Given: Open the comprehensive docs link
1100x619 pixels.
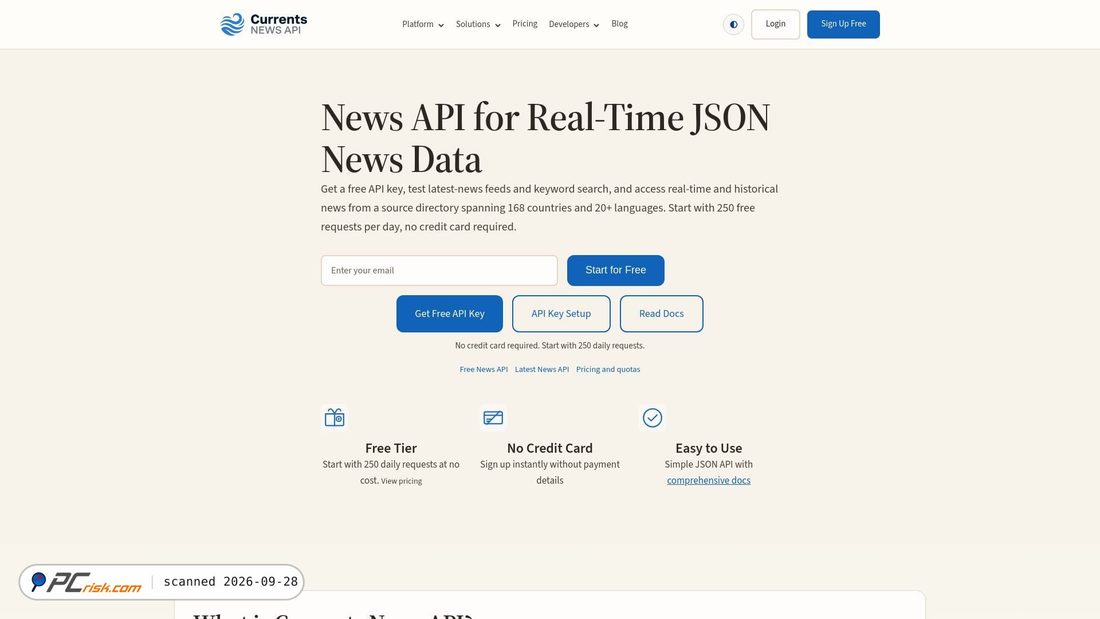Looking at the screenshot, I should tap(709, 481).
